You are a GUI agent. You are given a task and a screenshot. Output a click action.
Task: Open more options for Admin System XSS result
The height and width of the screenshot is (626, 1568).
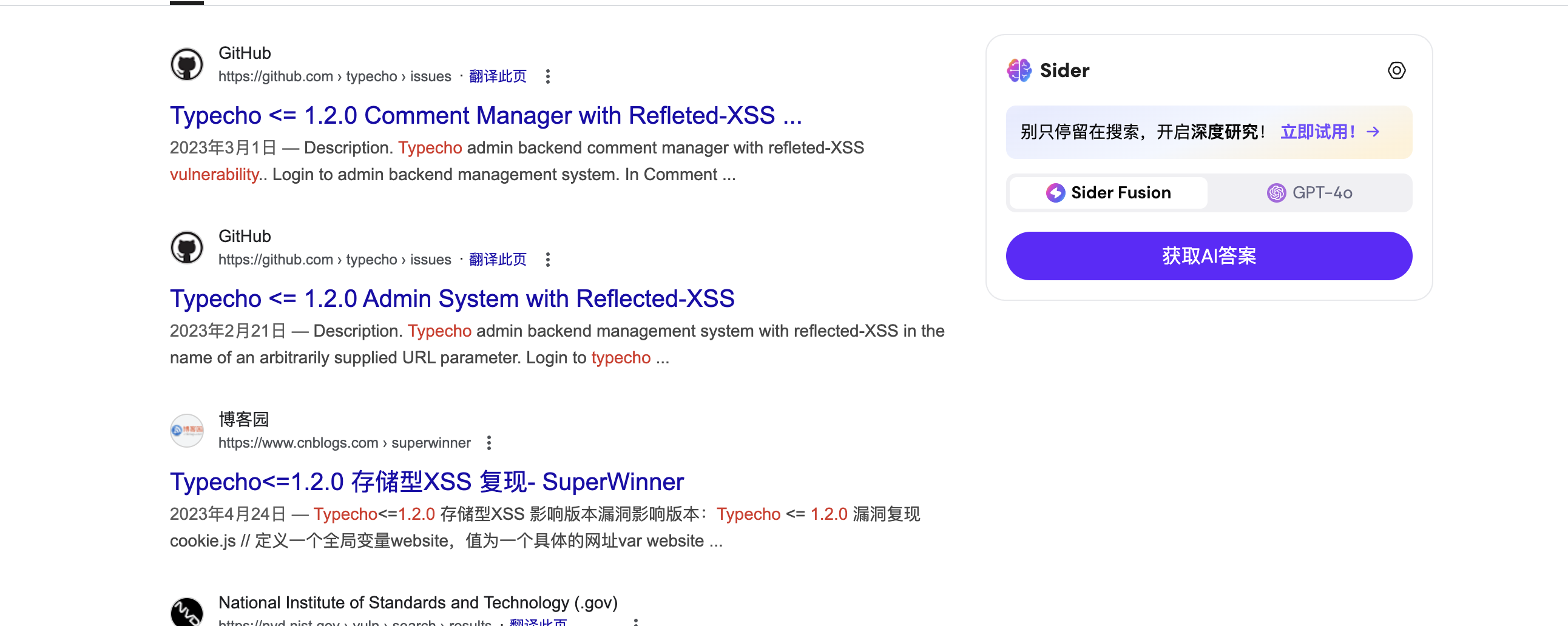tap(548, 260)
